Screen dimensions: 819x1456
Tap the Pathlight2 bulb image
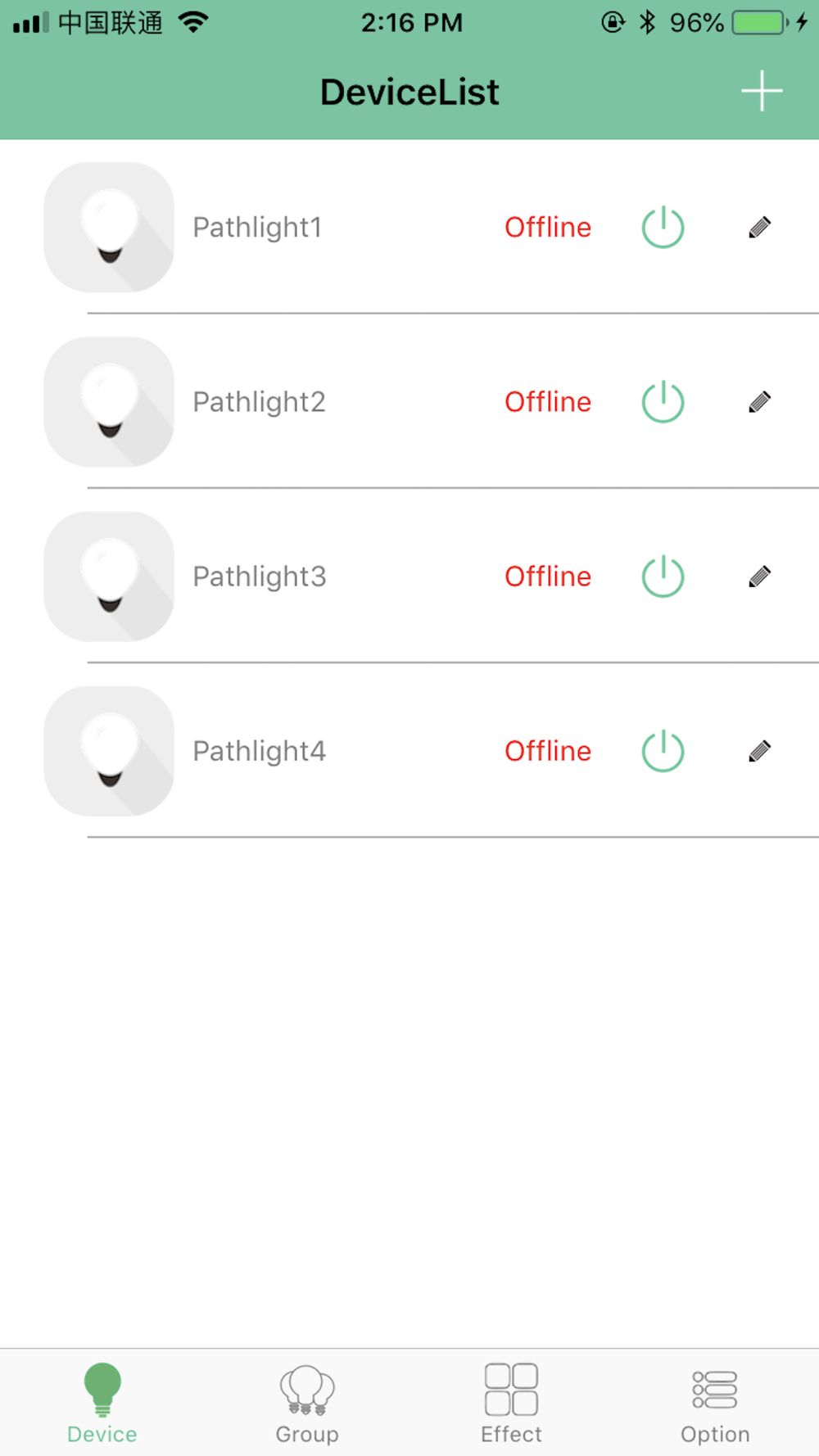(109, 401)
